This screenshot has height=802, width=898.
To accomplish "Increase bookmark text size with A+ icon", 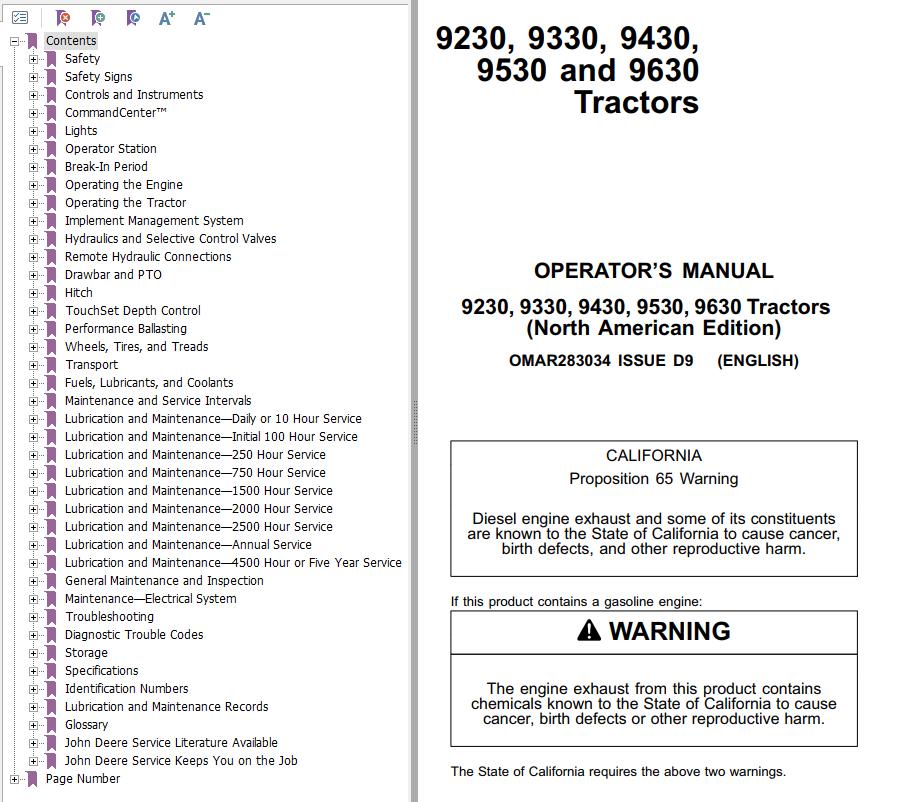I will [167, 18].
